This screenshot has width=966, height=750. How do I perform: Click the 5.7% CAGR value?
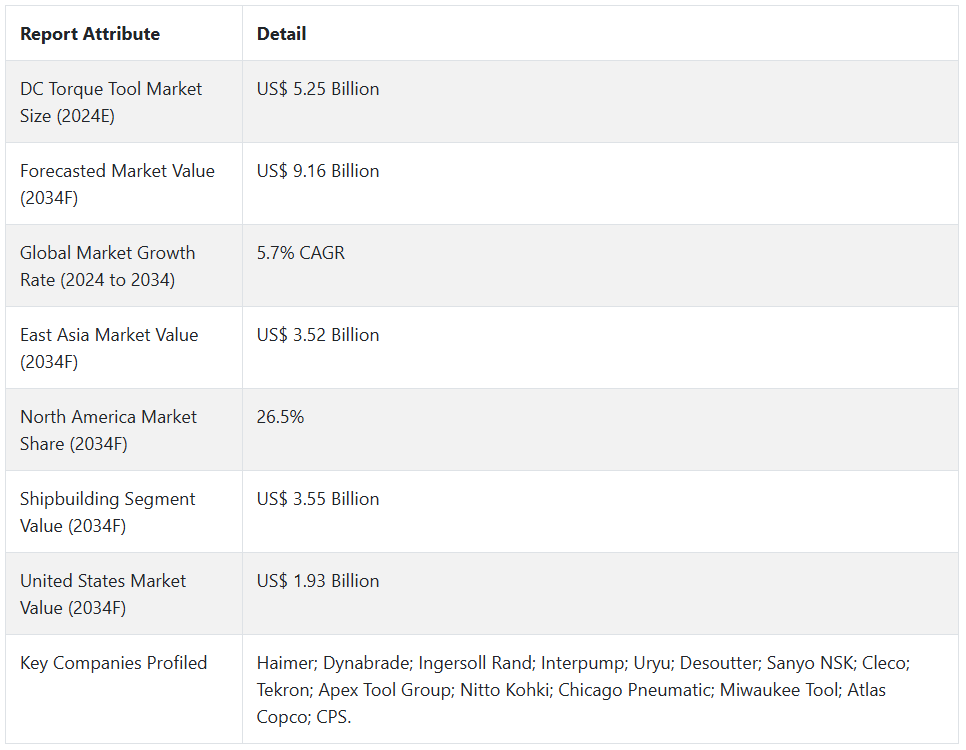[301, 253]
